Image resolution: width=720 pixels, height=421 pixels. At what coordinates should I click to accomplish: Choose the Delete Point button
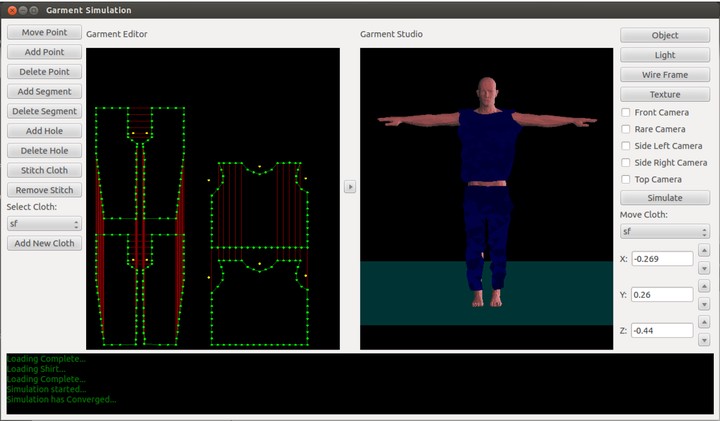click(45, 72)
